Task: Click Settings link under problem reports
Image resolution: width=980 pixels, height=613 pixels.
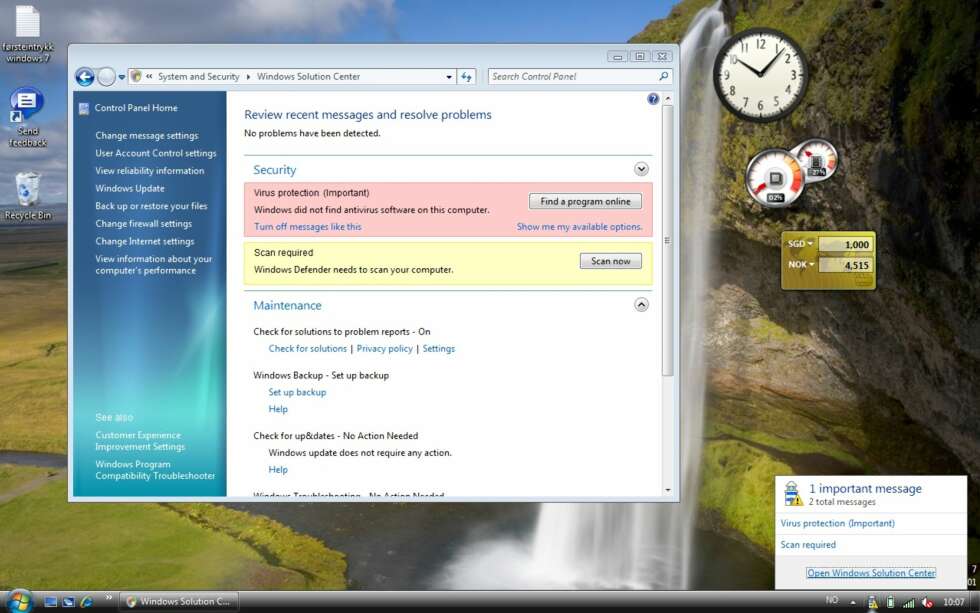Action: (x=439, y=349)
